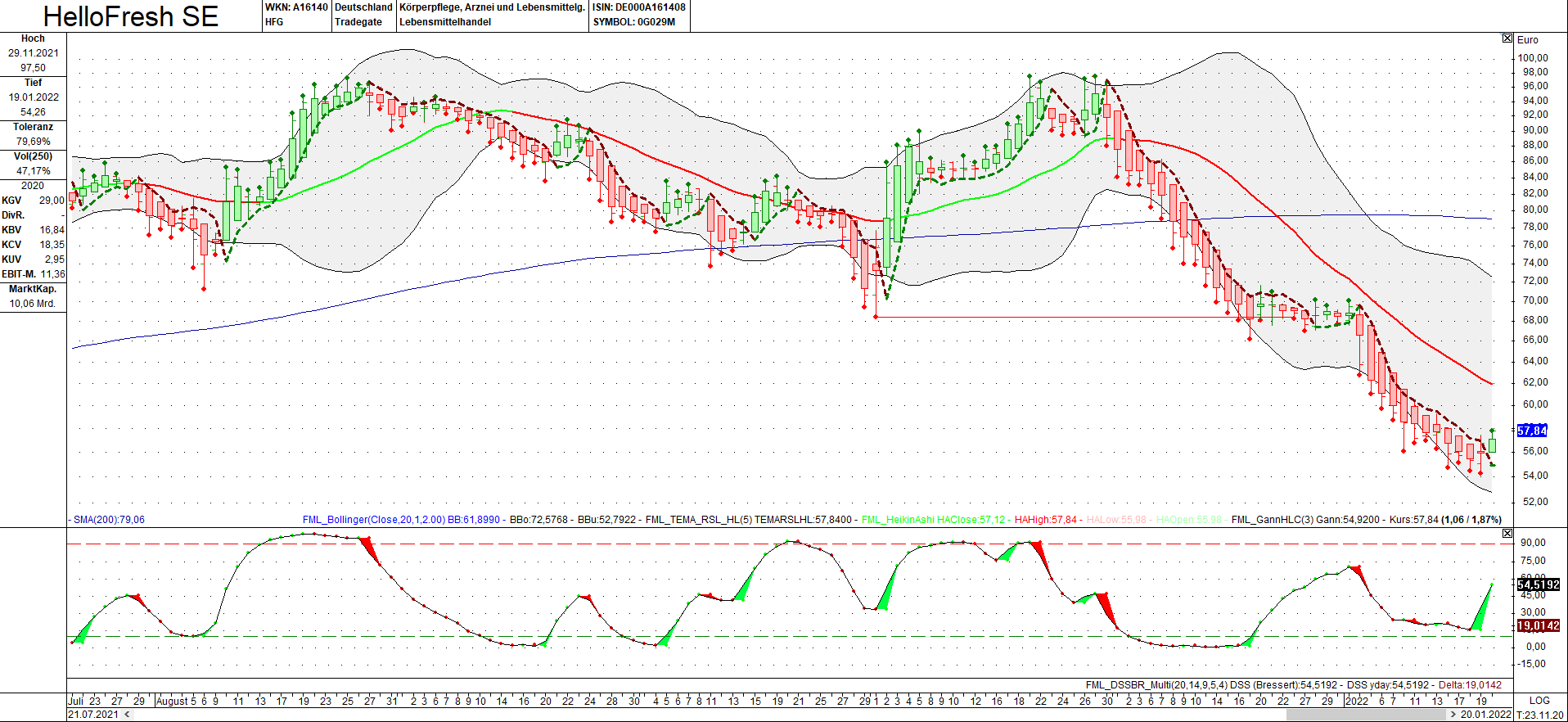Click the DSS yday:54,5192 legend value
The height and width of the screenshot is (722, 1568).
pos(1388,685)
